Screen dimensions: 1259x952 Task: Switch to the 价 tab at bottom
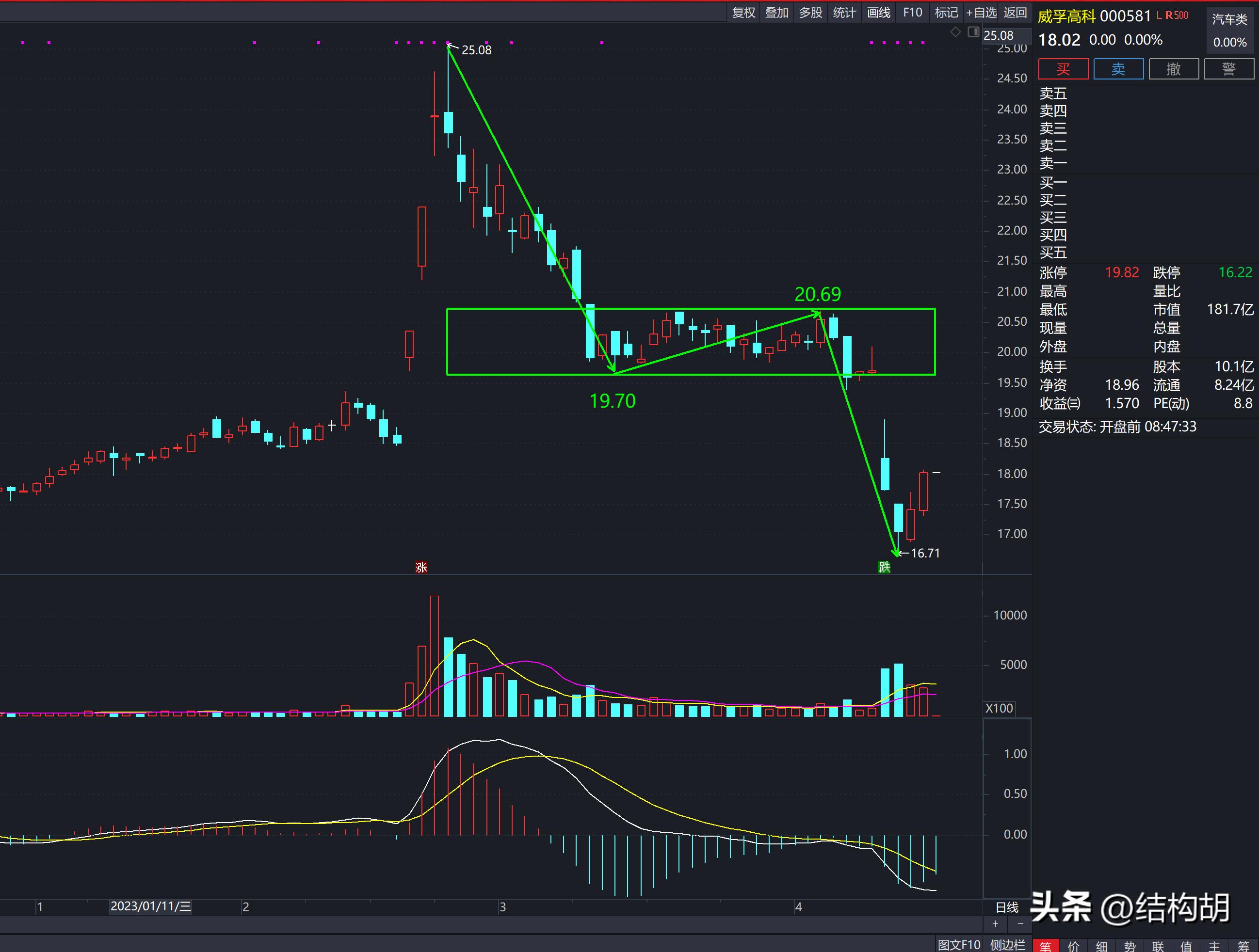click(x=1073, y=946)
